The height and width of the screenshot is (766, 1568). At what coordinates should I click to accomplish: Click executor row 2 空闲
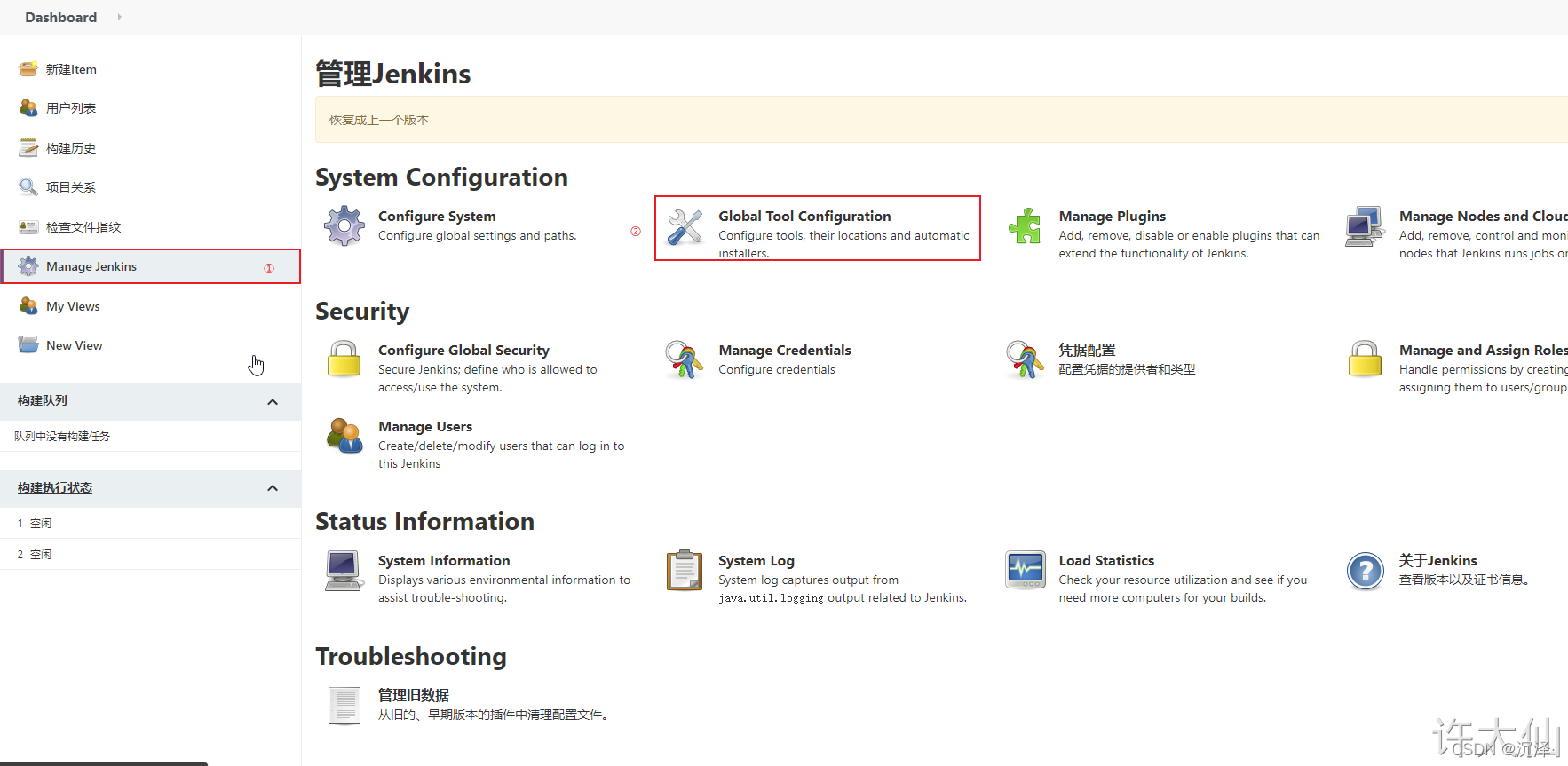pyautogui.click(x=151, y=554)
